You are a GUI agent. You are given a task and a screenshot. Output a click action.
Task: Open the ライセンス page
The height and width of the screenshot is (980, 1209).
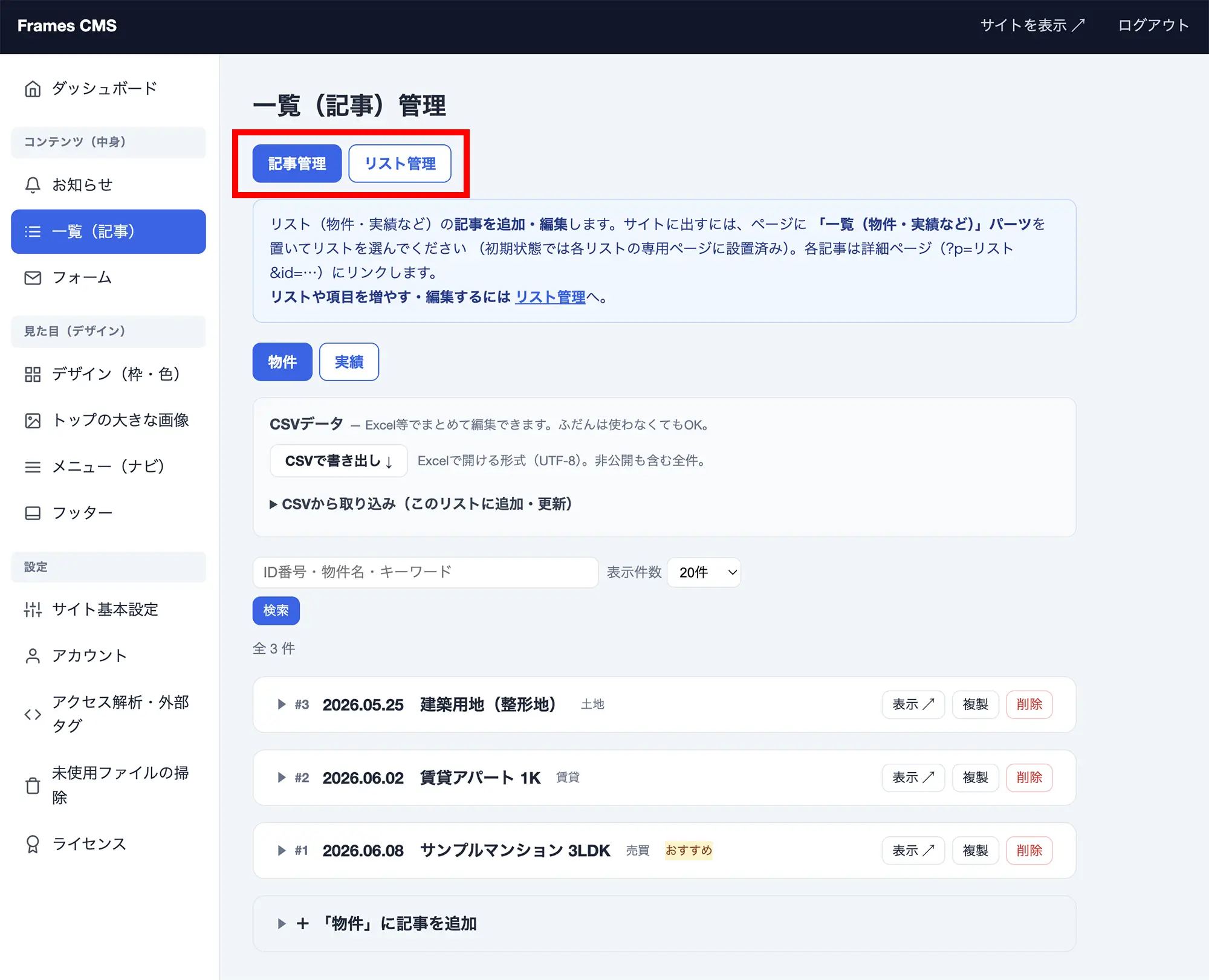[108, 844]
